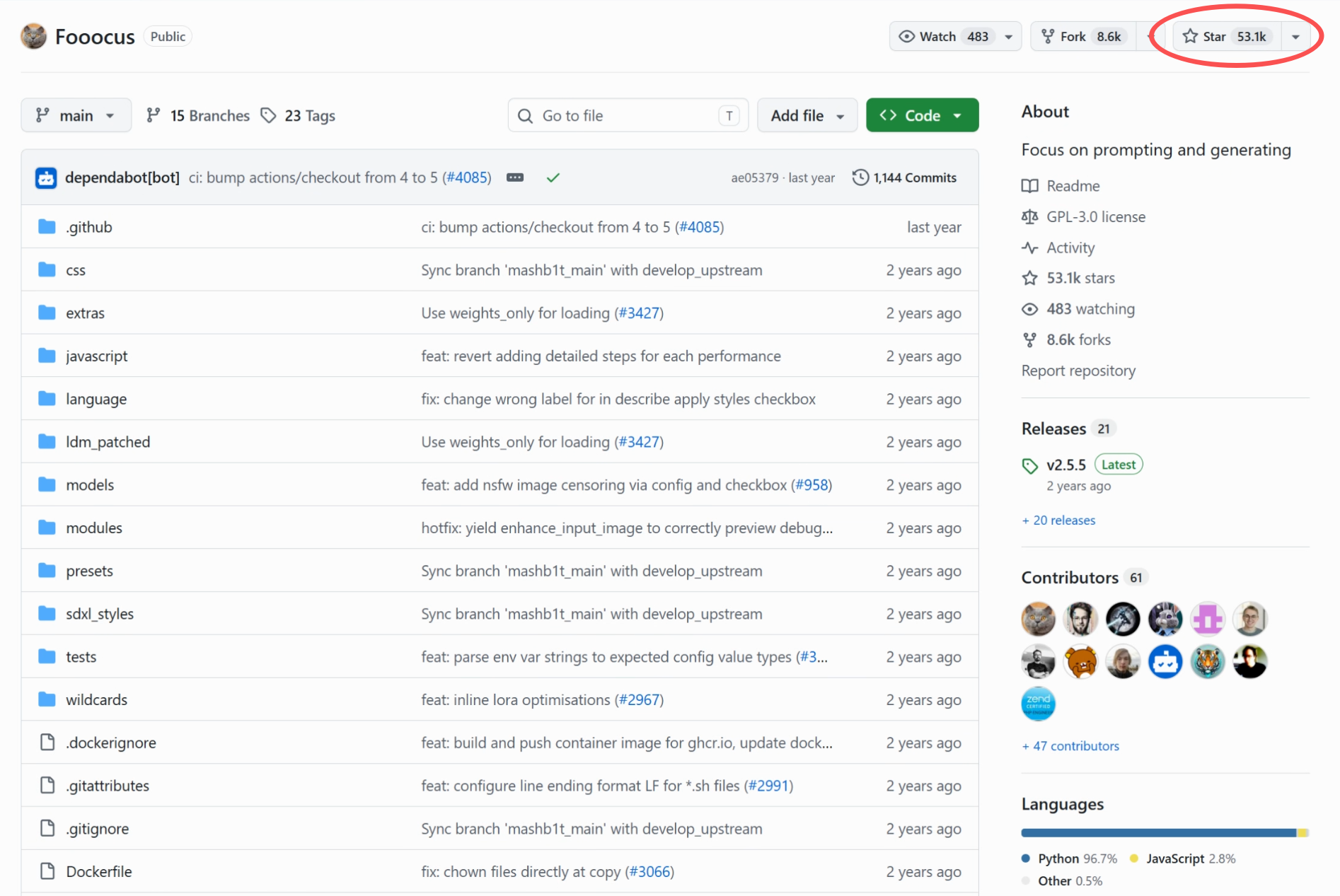Click the Python segment of language bar

1158,833
